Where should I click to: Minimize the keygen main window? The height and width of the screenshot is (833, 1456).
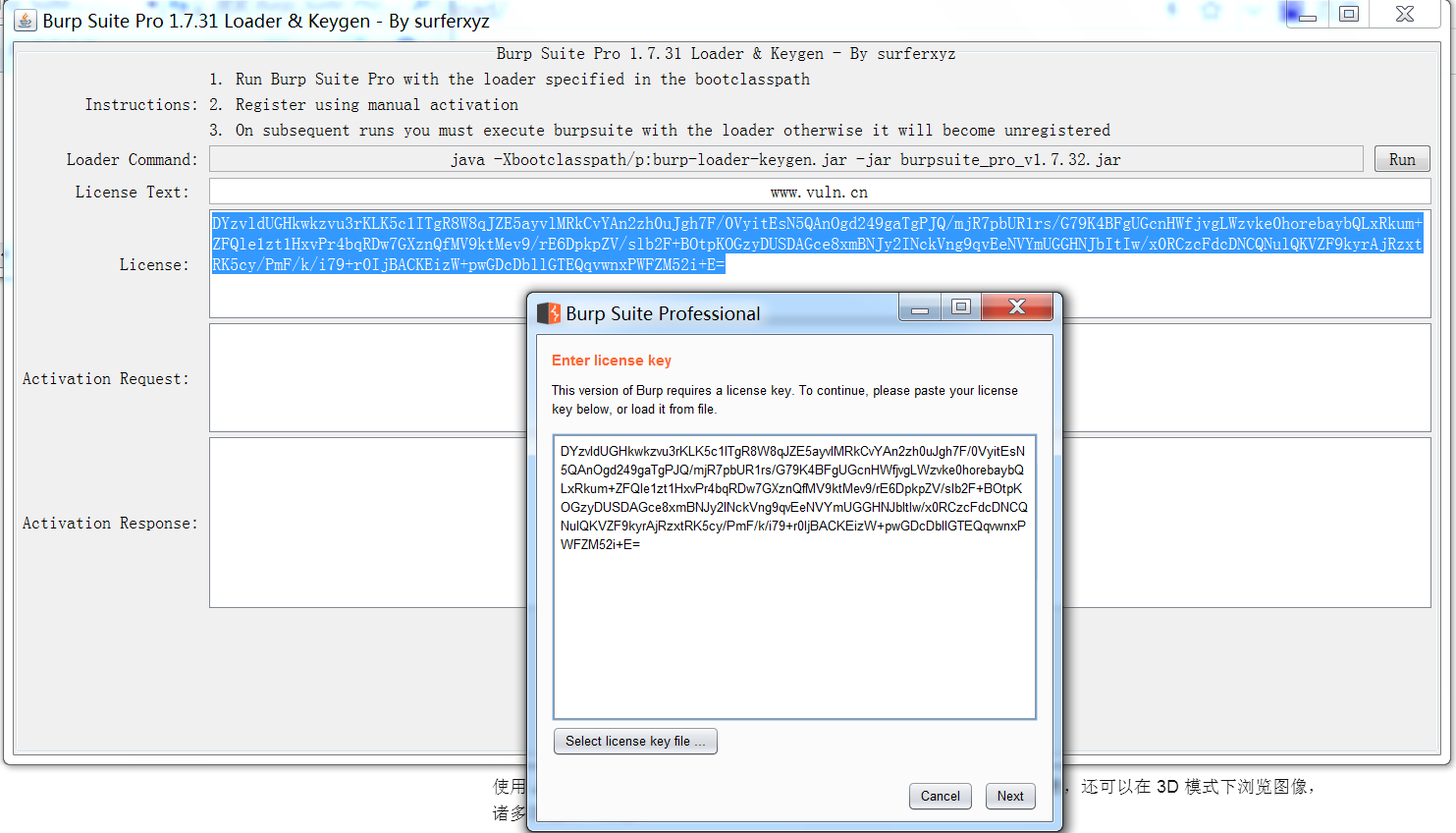click(1306, 14)
